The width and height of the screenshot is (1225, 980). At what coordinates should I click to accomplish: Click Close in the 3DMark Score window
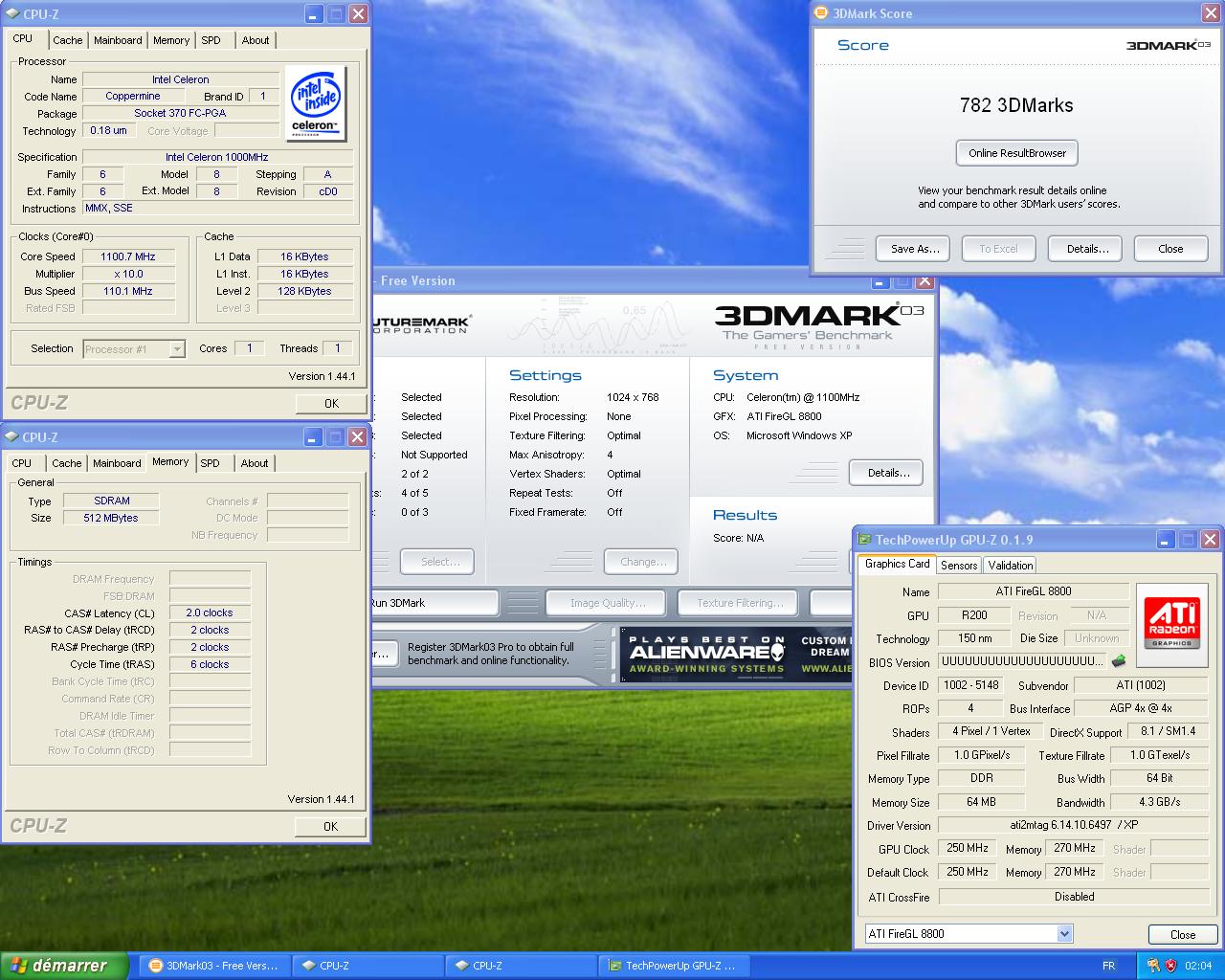coord(1170,249)
